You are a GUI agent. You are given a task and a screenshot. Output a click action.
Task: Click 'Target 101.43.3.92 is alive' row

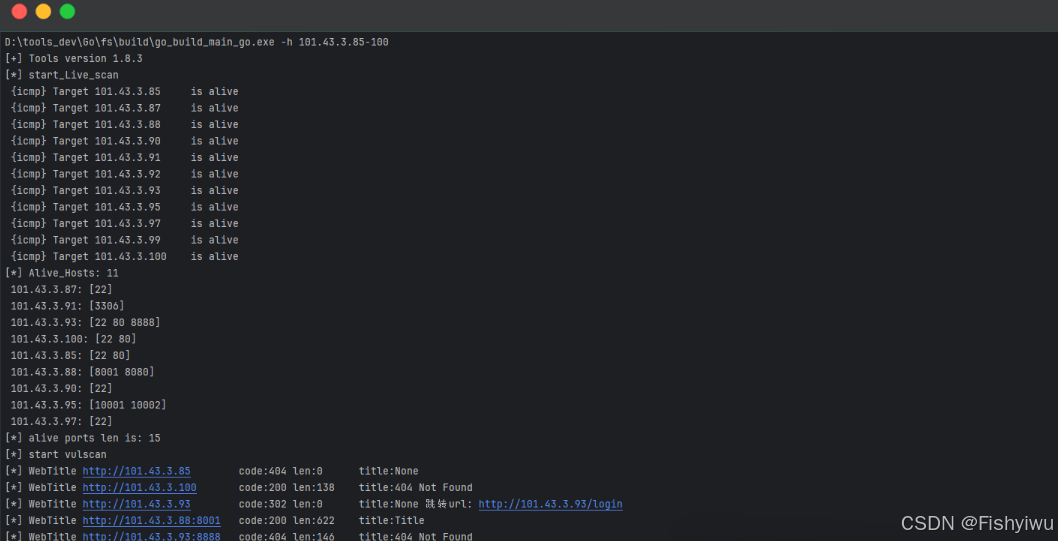(x=125, y=174)
